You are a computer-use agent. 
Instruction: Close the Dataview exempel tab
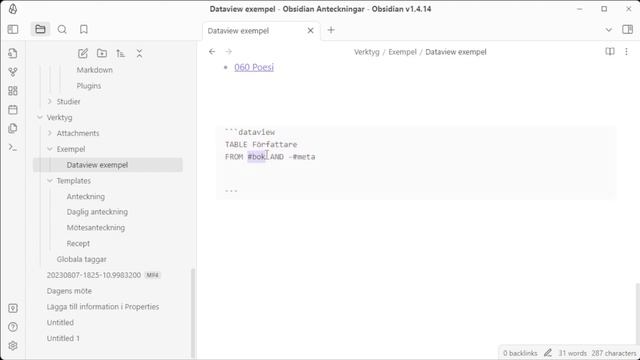pos(311,31)
